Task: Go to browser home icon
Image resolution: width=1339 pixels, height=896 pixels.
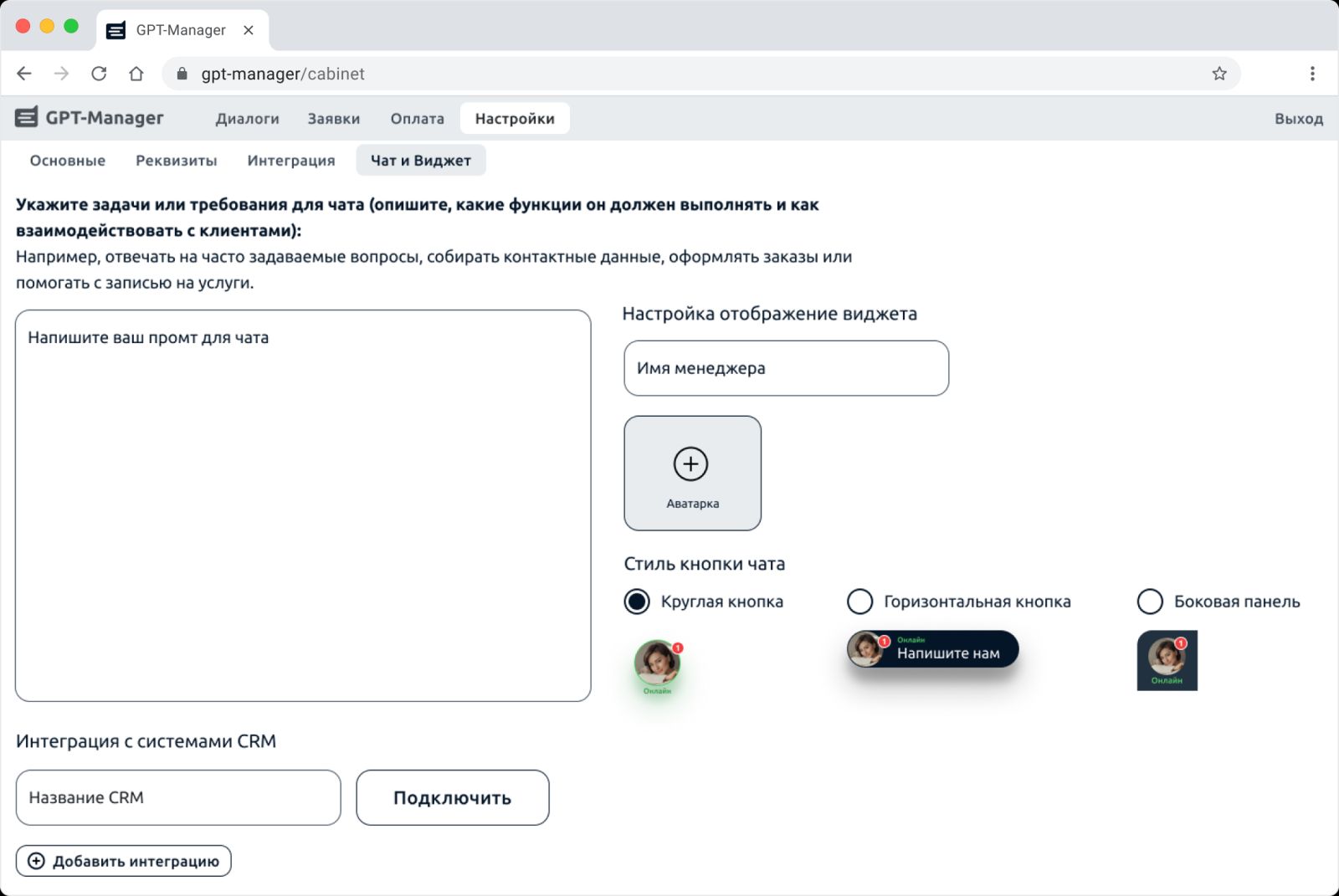Action: tap(136, 74)
